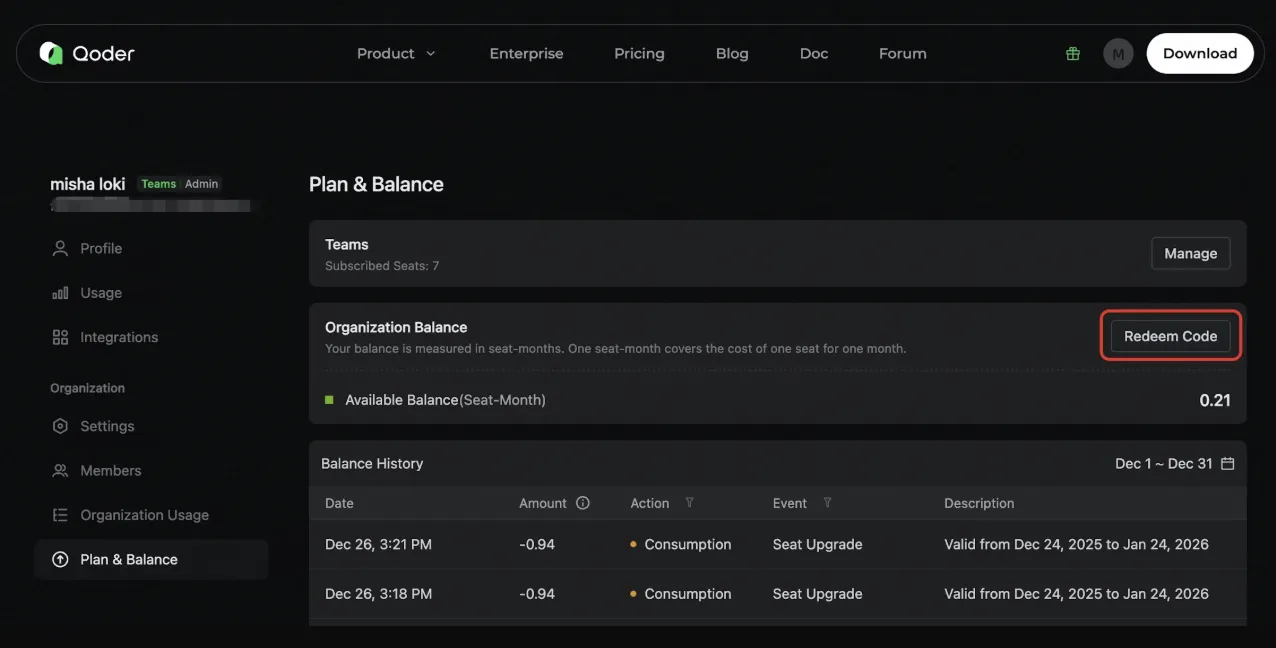
Task: Select Plan & Balance in the sidebar
Action: click(151, 559)
